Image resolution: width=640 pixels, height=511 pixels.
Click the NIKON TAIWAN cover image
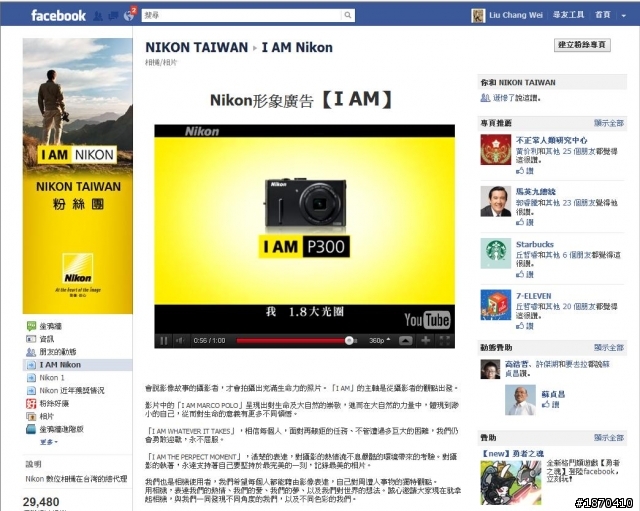click(x=78, y=176)
